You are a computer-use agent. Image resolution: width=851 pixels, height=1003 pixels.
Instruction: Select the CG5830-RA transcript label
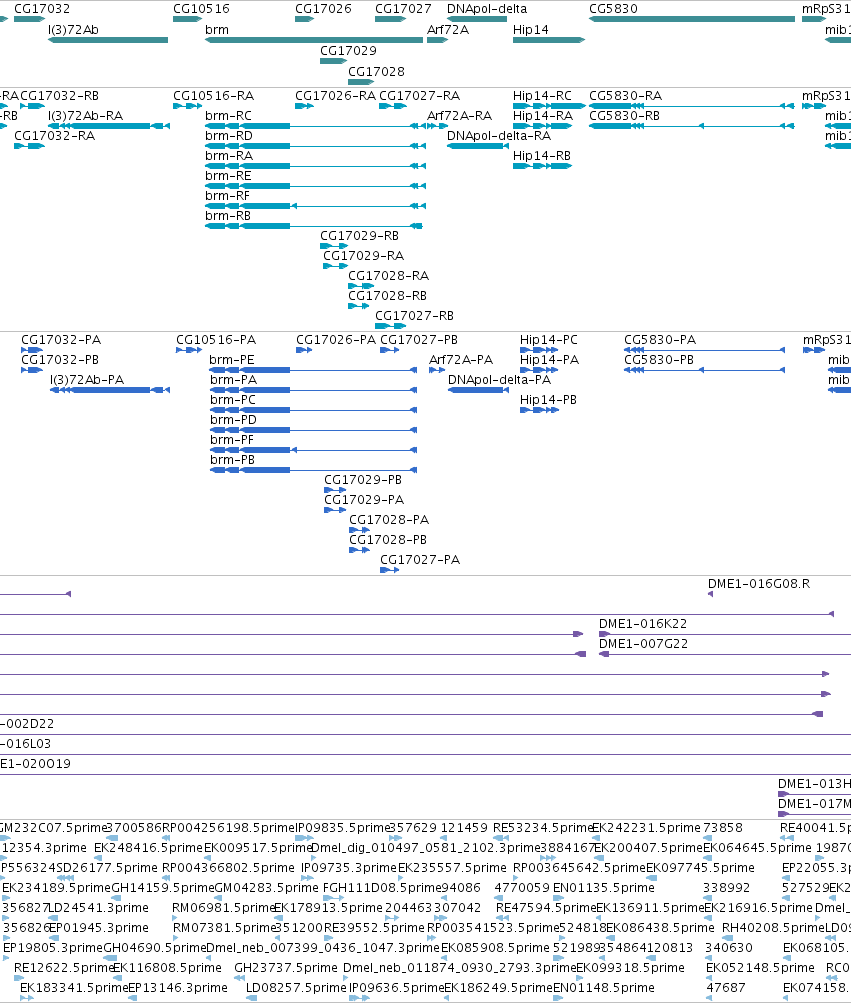pos(625,96)
